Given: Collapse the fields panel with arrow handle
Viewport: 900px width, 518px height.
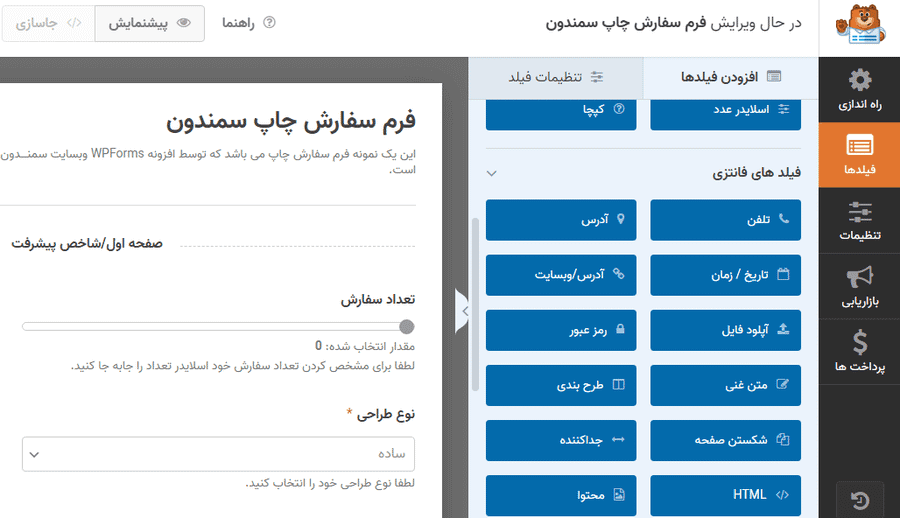Looking at the screenshot, I should [462, 311].
